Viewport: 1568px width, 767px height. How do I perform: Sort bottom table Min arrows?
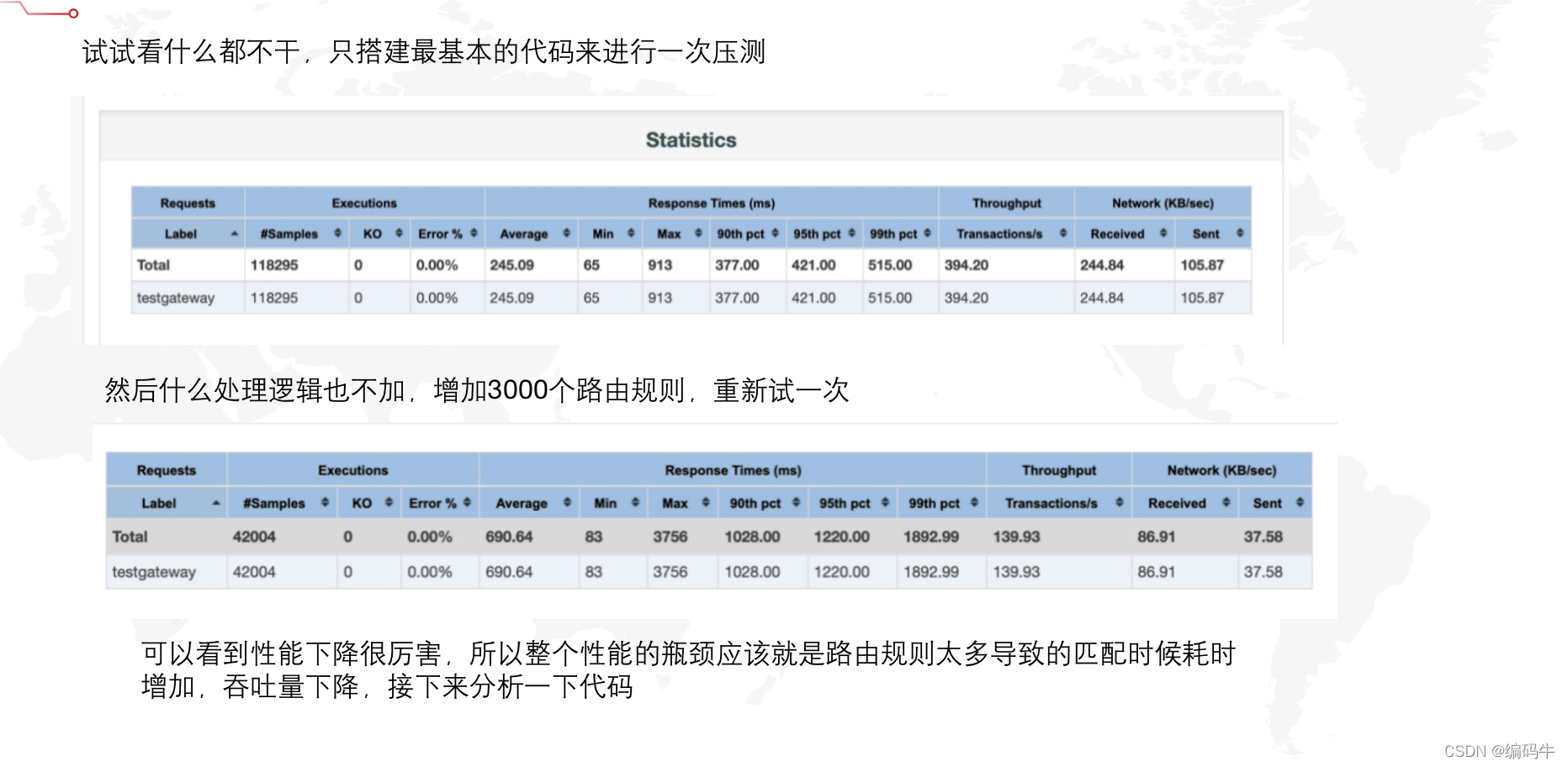point(635,503)
